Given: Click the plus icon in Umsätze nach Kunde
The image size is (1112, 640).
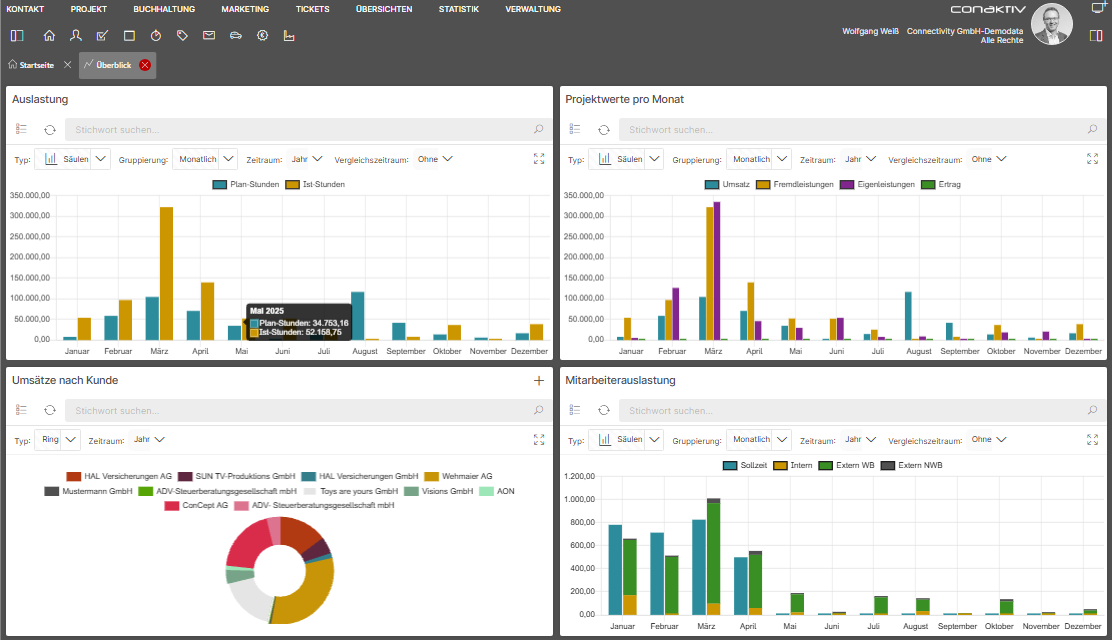Looking at the screenshot, I should pyautogui.click(x=539, y=381).
